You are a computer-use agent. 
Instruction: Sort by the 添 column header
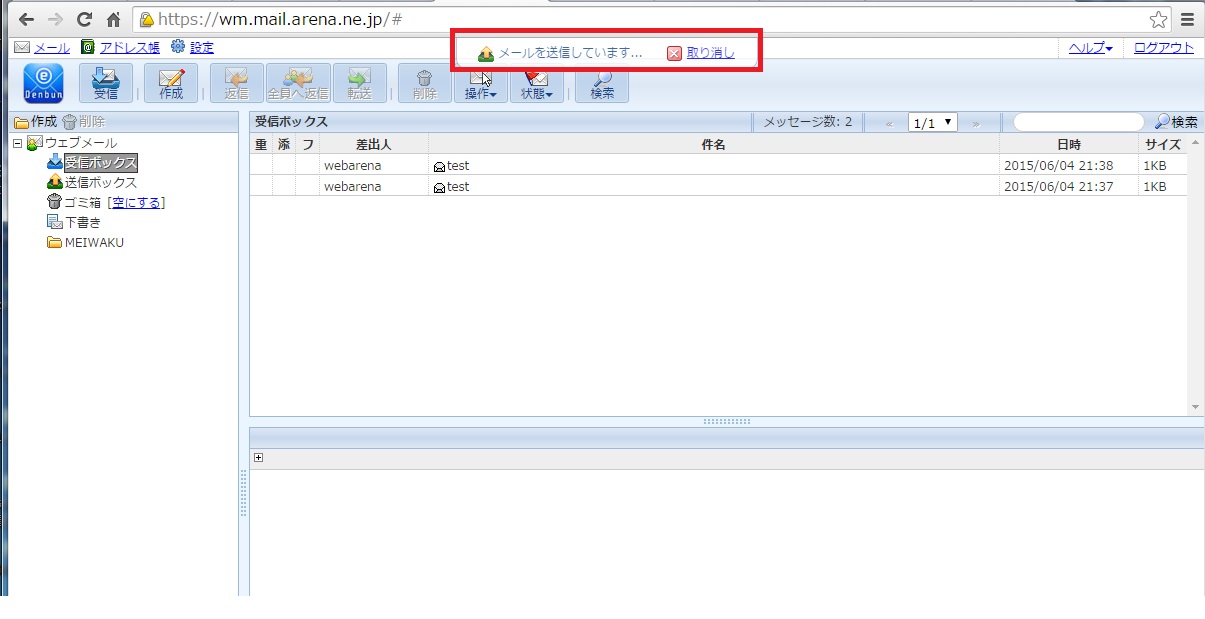[284, 144]
